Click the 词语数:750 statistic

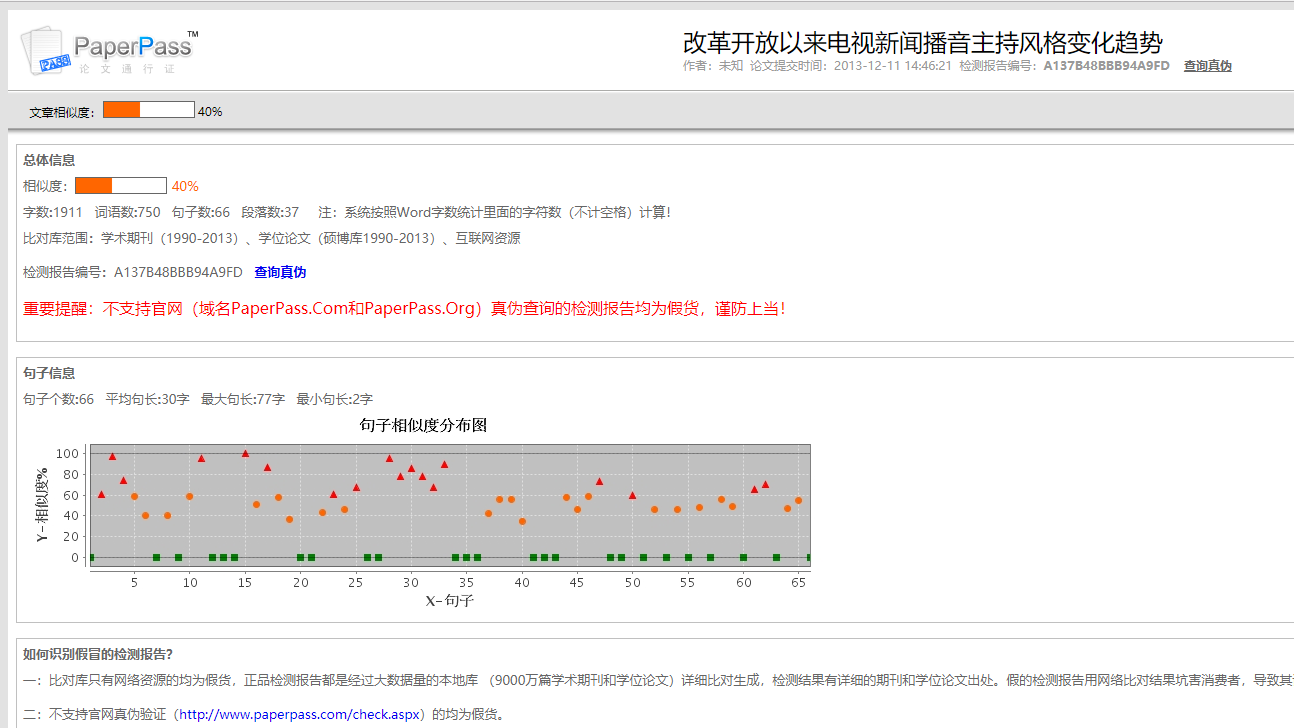click(x=127, y=212)
